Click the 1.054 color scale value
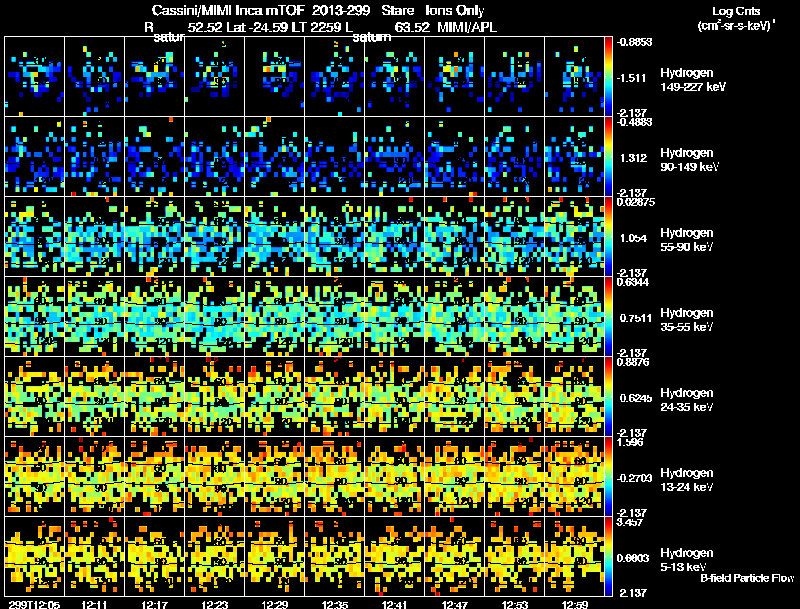 coord(634,238)
